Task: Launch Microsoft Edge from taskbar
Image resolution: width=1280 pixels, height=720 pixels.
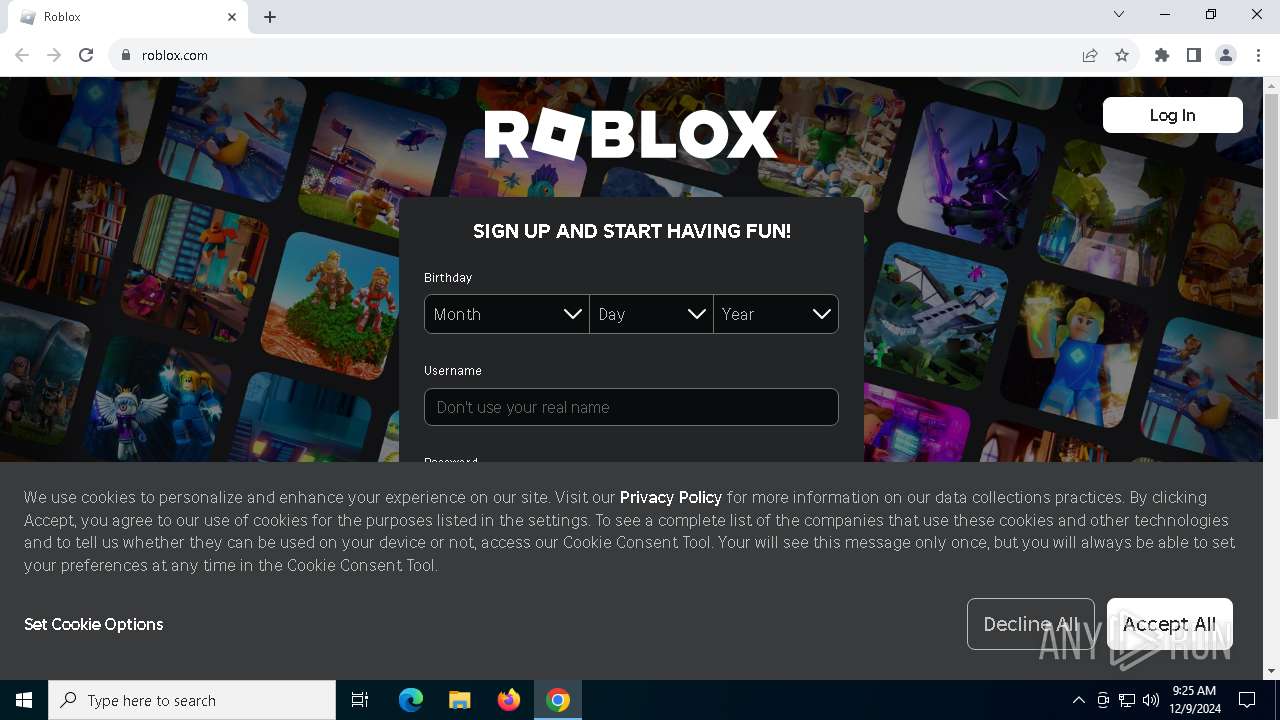Action: pos(411,700)
